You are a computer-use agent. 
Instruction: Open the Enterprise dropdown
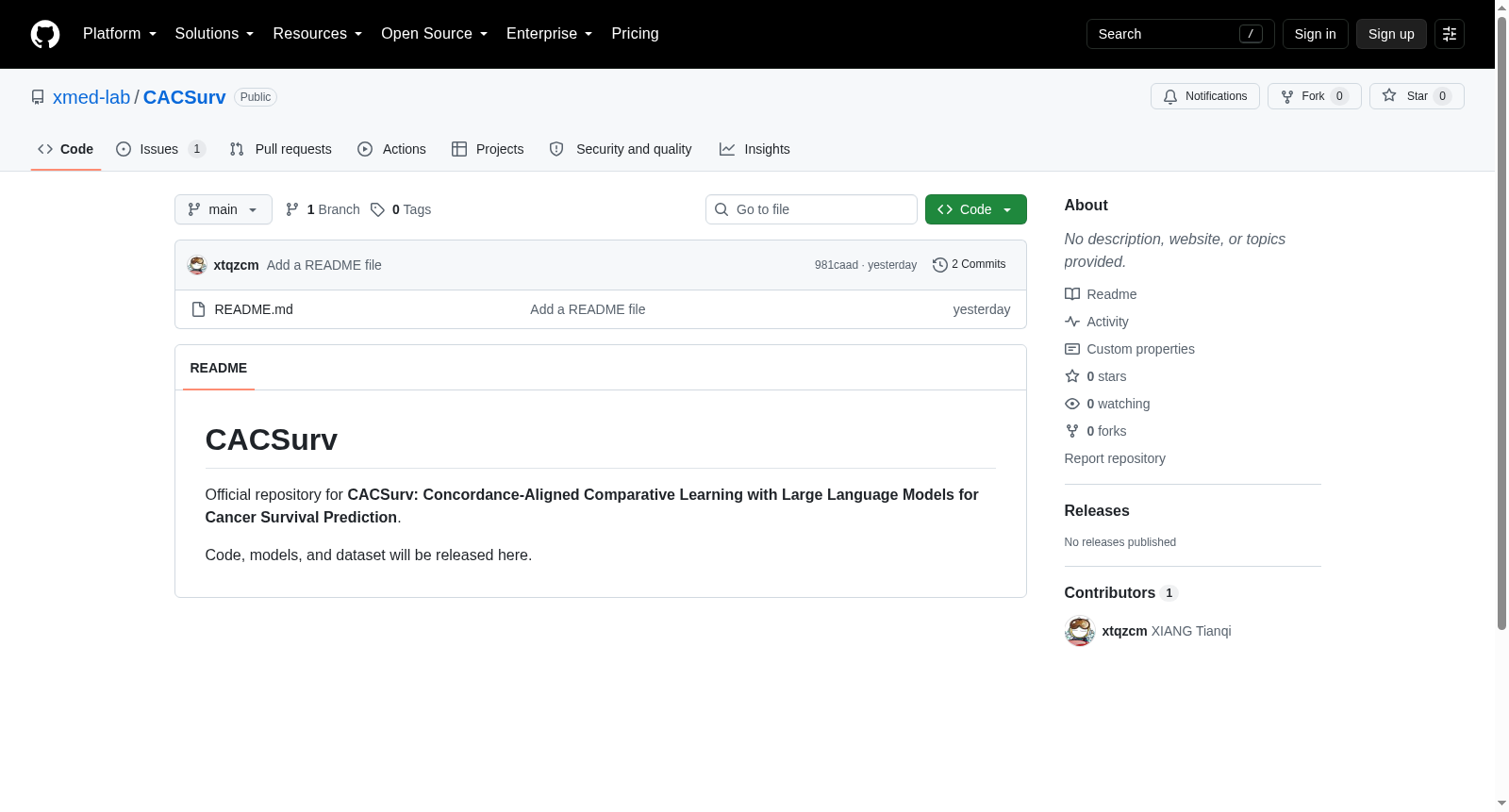(549, 34)
